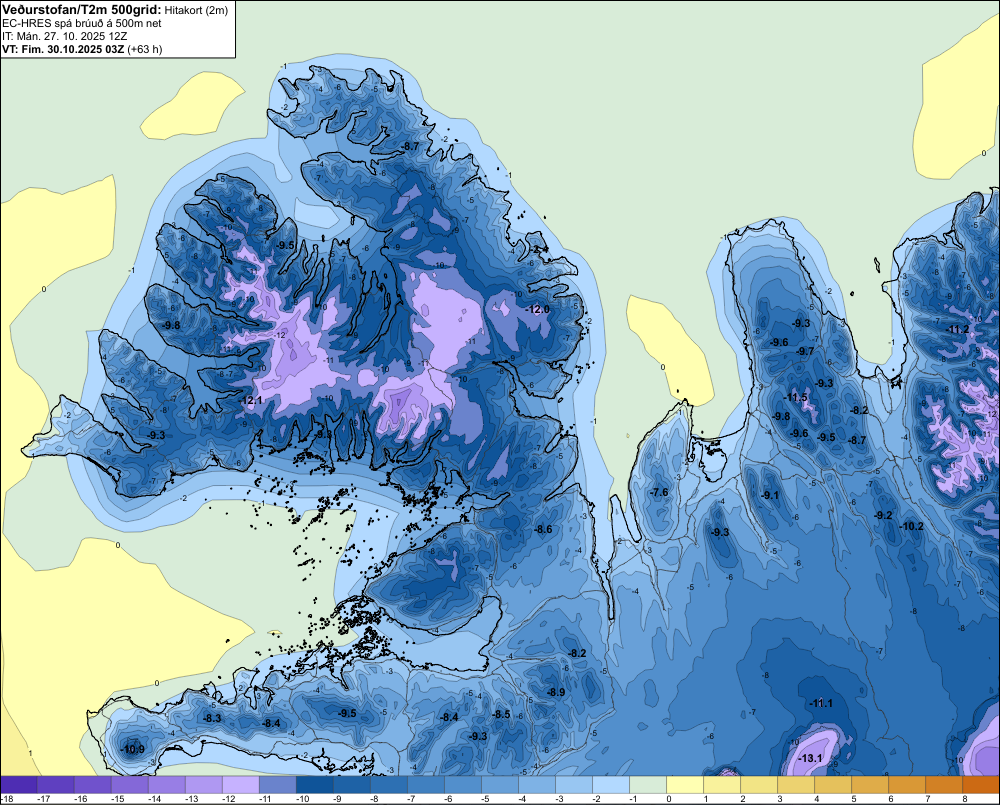
Task: Click the -8.9 temperature value
Action: 556,692
